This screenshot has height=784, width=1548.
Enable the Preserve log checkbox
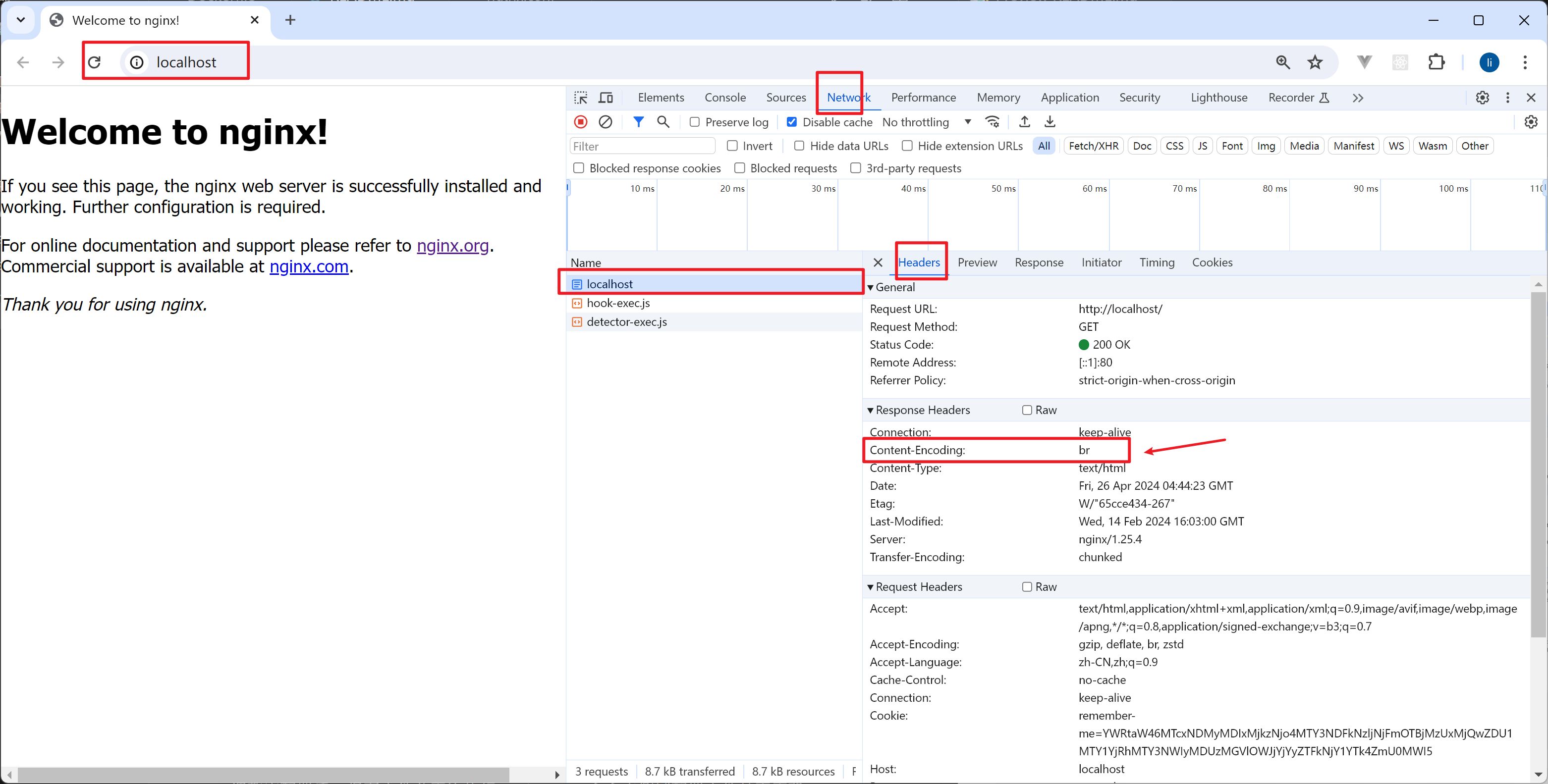[695, 122]
